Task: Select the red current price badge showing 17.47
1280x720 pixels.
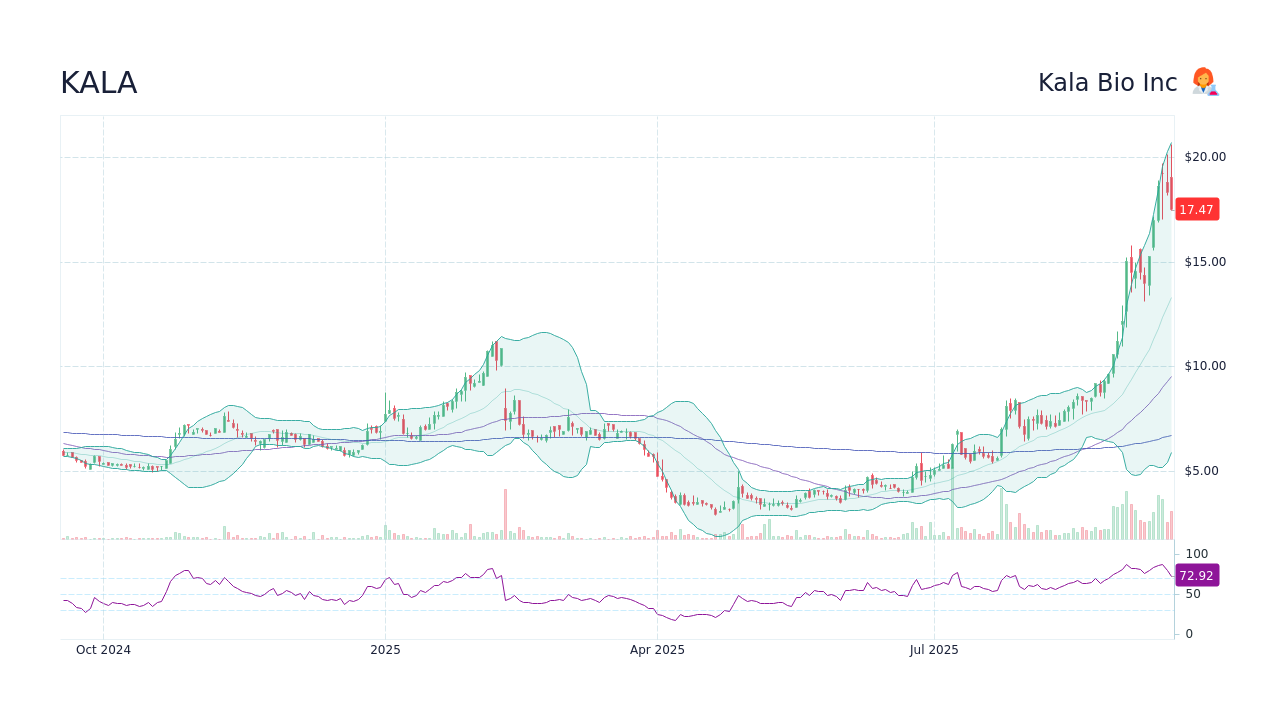Action: coord(1195,209)
